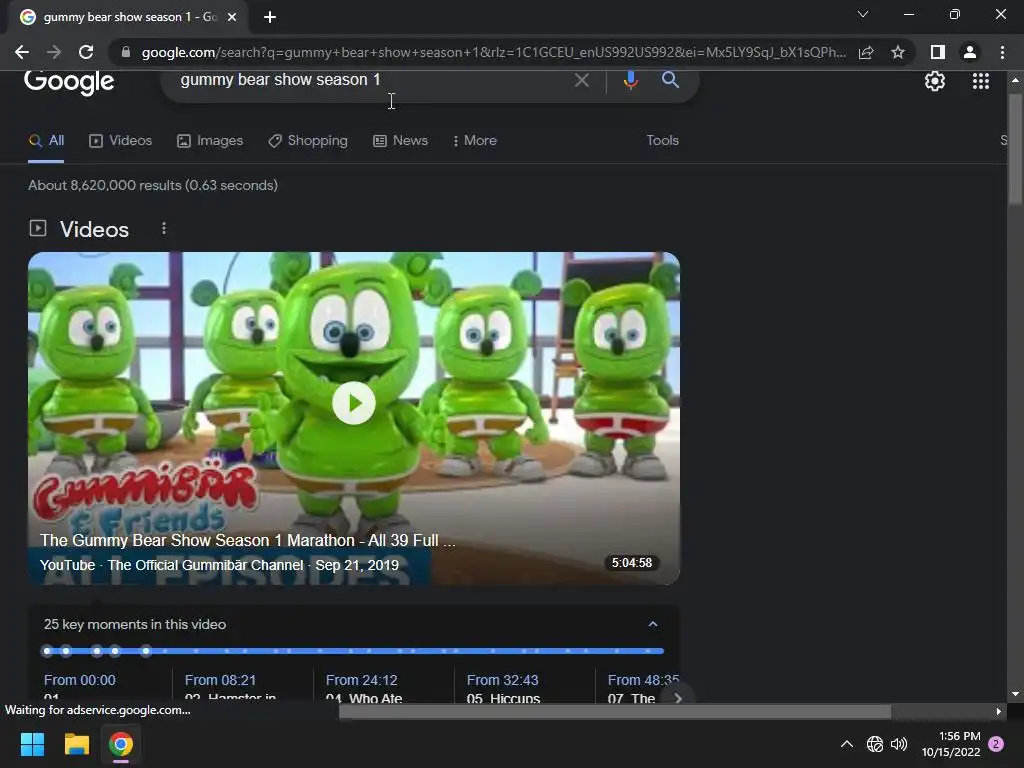Click the Videos section play icon
The width and height of the screenshot is (1024, 768).
[x=38, y=228]
